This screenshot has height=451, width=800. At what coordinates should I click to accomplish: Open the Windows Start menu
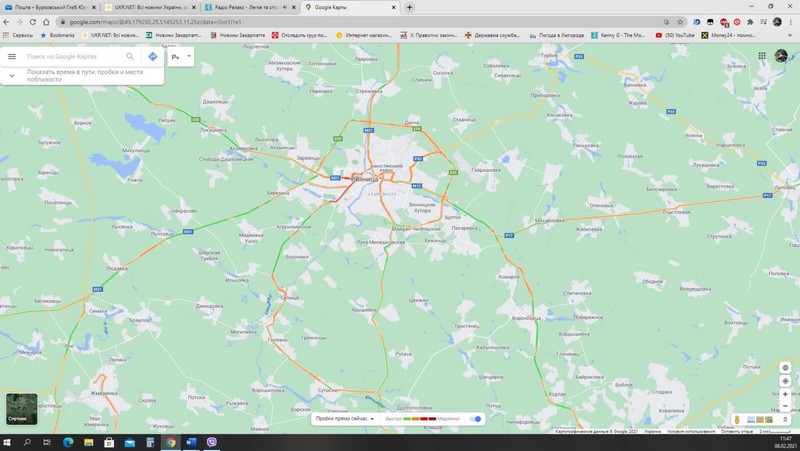7,442
